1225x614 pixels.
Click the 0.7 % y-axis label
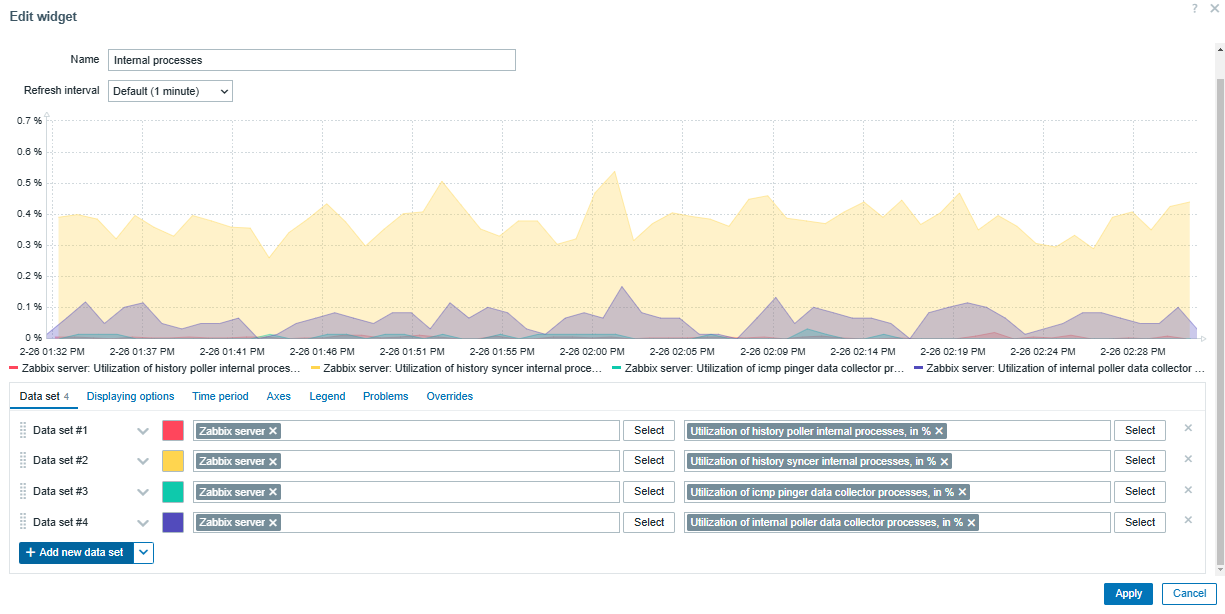point(30,121)
